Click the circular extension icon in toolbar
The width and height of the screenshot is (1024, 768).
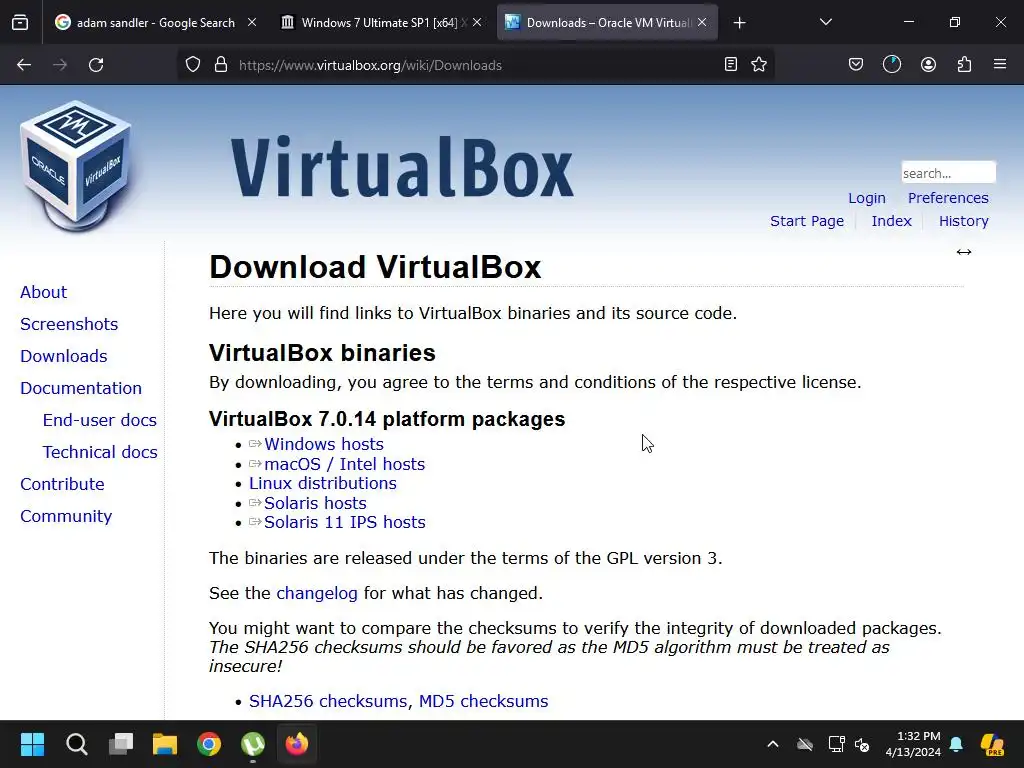[x=892, y=64]
